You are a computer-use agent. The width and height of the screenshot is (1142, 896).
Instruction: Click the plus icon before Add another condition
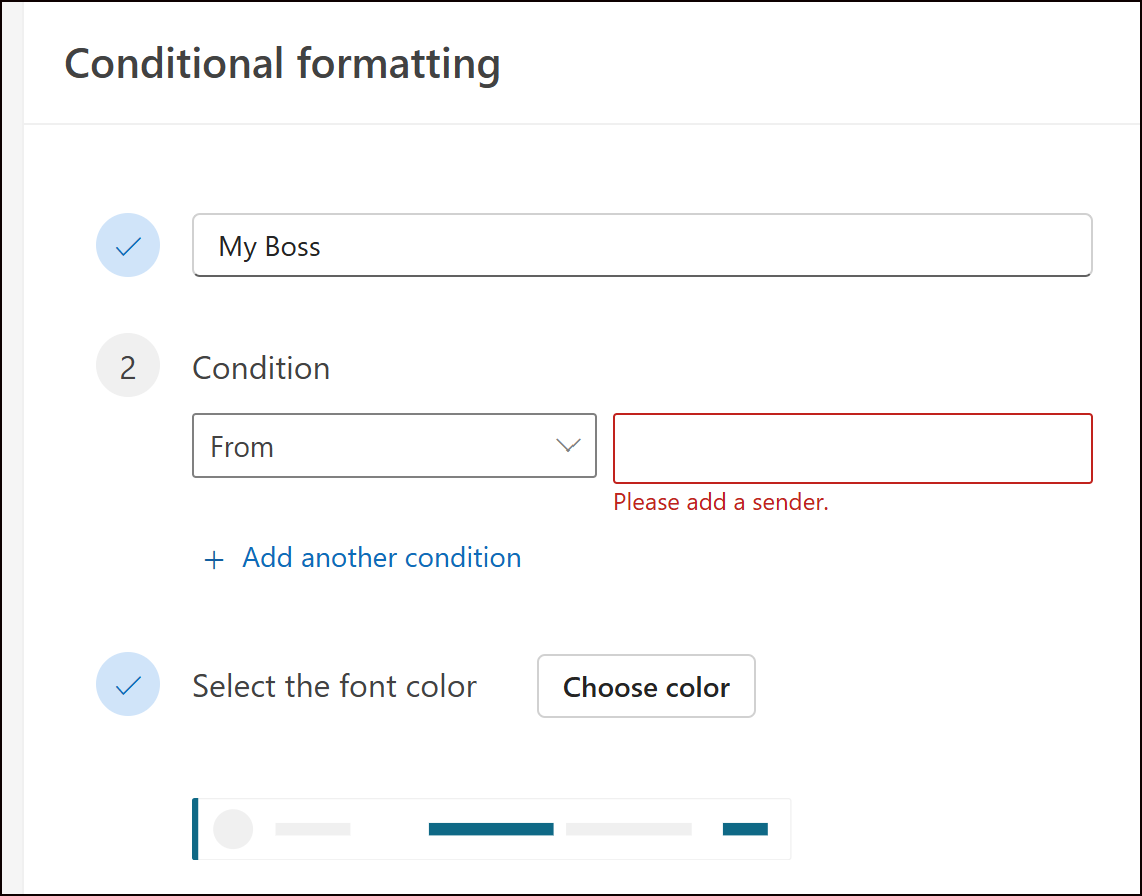click(x=213, y=560)
